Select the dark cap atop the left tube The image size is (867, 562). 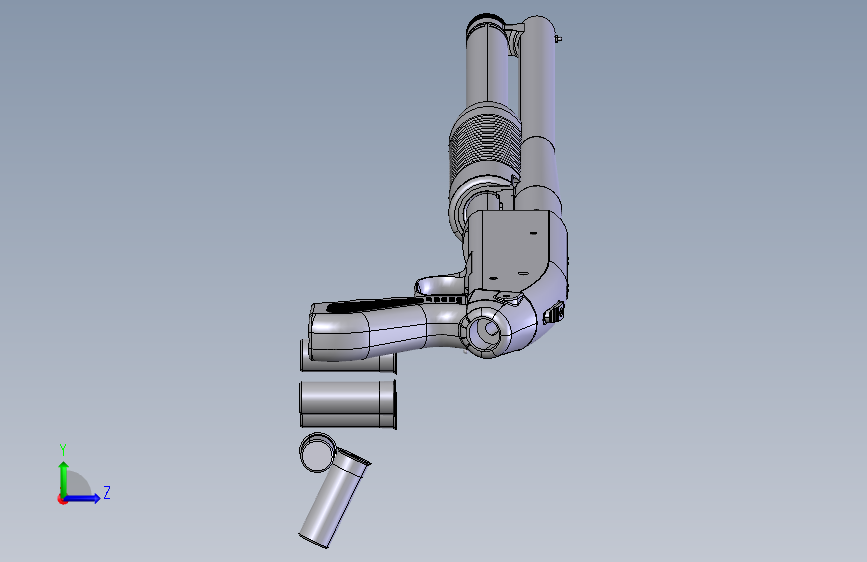pyautogui.click(x=485, y=22)
